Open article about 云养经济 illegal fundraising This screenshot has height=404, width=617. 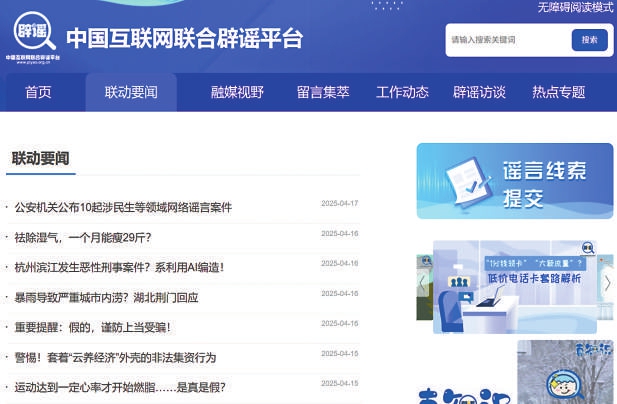[x=115, y=357]
